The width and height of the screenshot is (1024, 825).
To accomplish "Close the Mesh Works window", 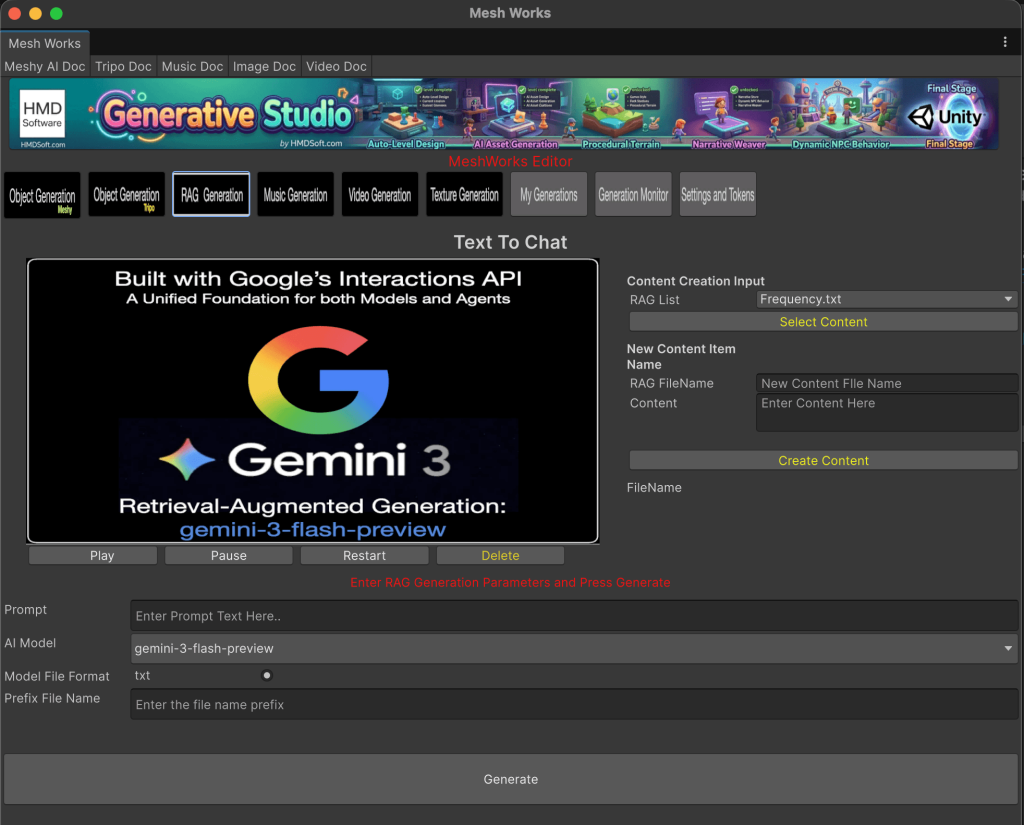I will point(14,13).
